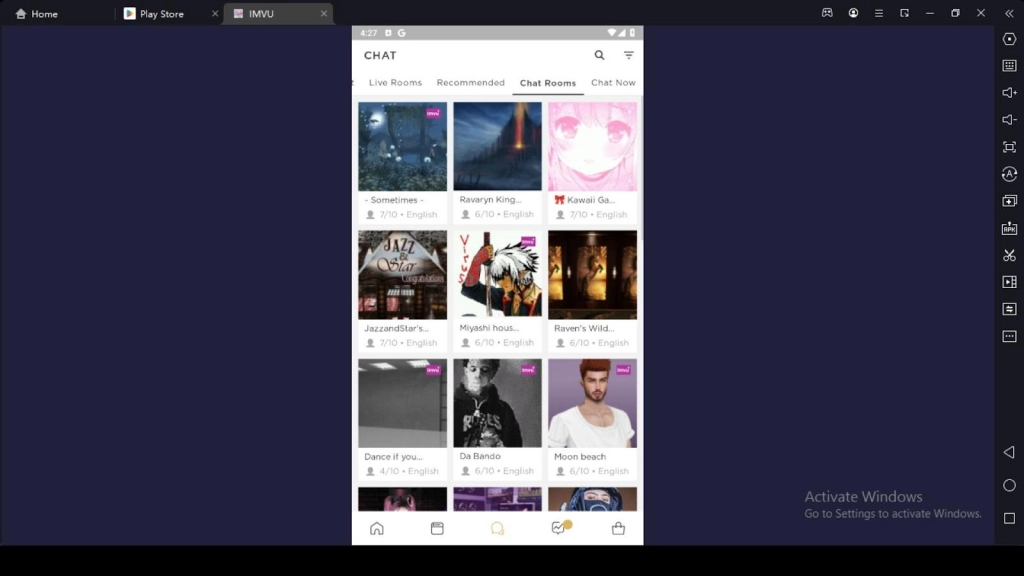The height and width of the screenshot is (576, 1024).
Task: Toggle fullscreen from the emulator sidebar
Action: coord(1009,147)
